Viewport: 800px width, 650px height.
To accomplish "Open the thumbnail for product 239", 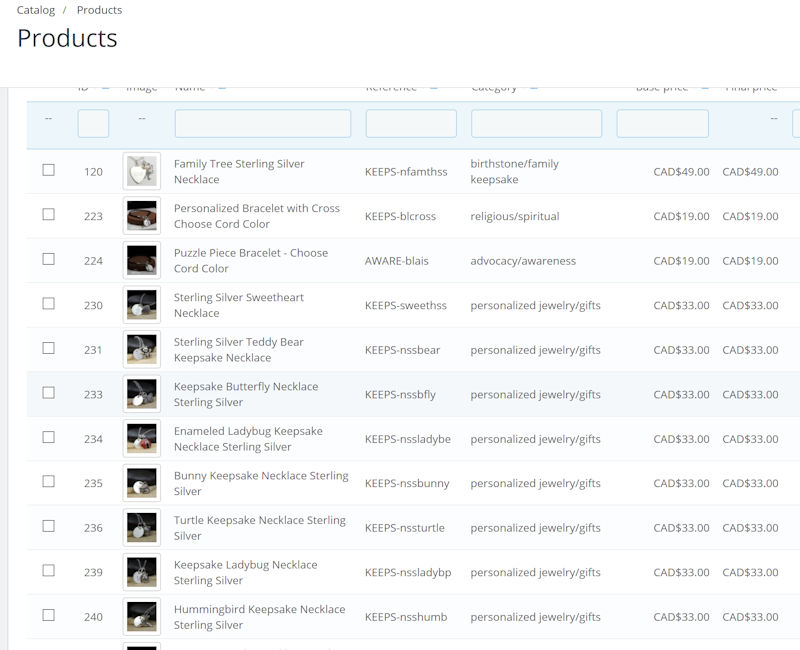I will 142,572.
